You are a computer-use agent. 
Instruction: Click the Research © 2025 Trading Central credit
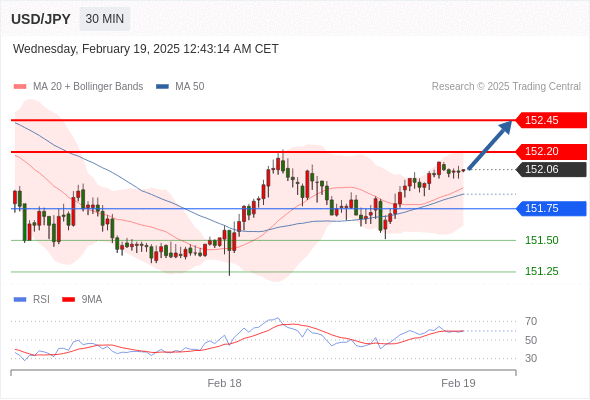point(506,87)
